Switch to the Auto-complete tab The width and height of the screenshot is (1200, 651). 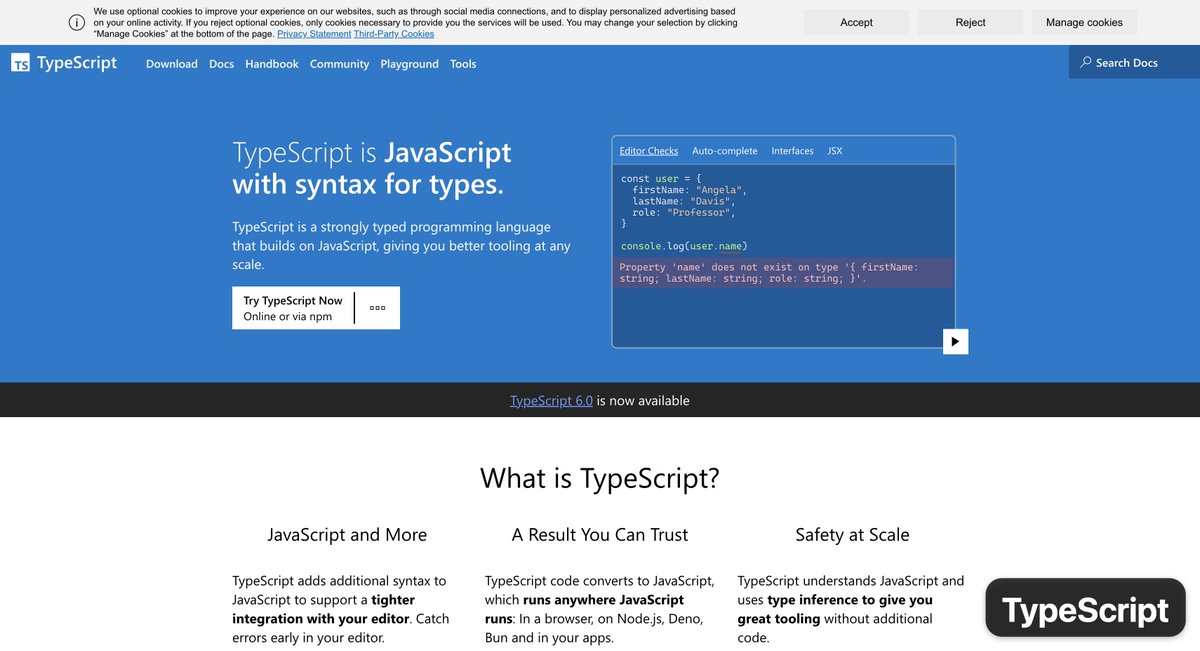click(x=725, y=151)
